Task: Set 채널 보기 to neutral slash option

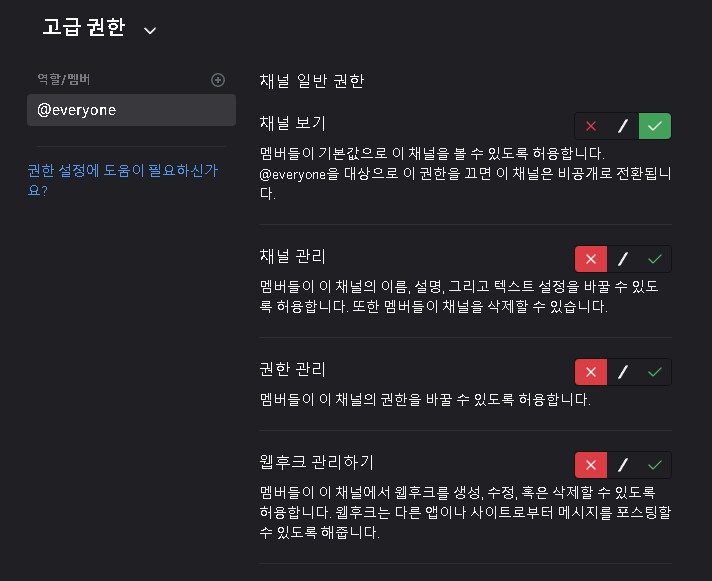Action: pos(623,126)
